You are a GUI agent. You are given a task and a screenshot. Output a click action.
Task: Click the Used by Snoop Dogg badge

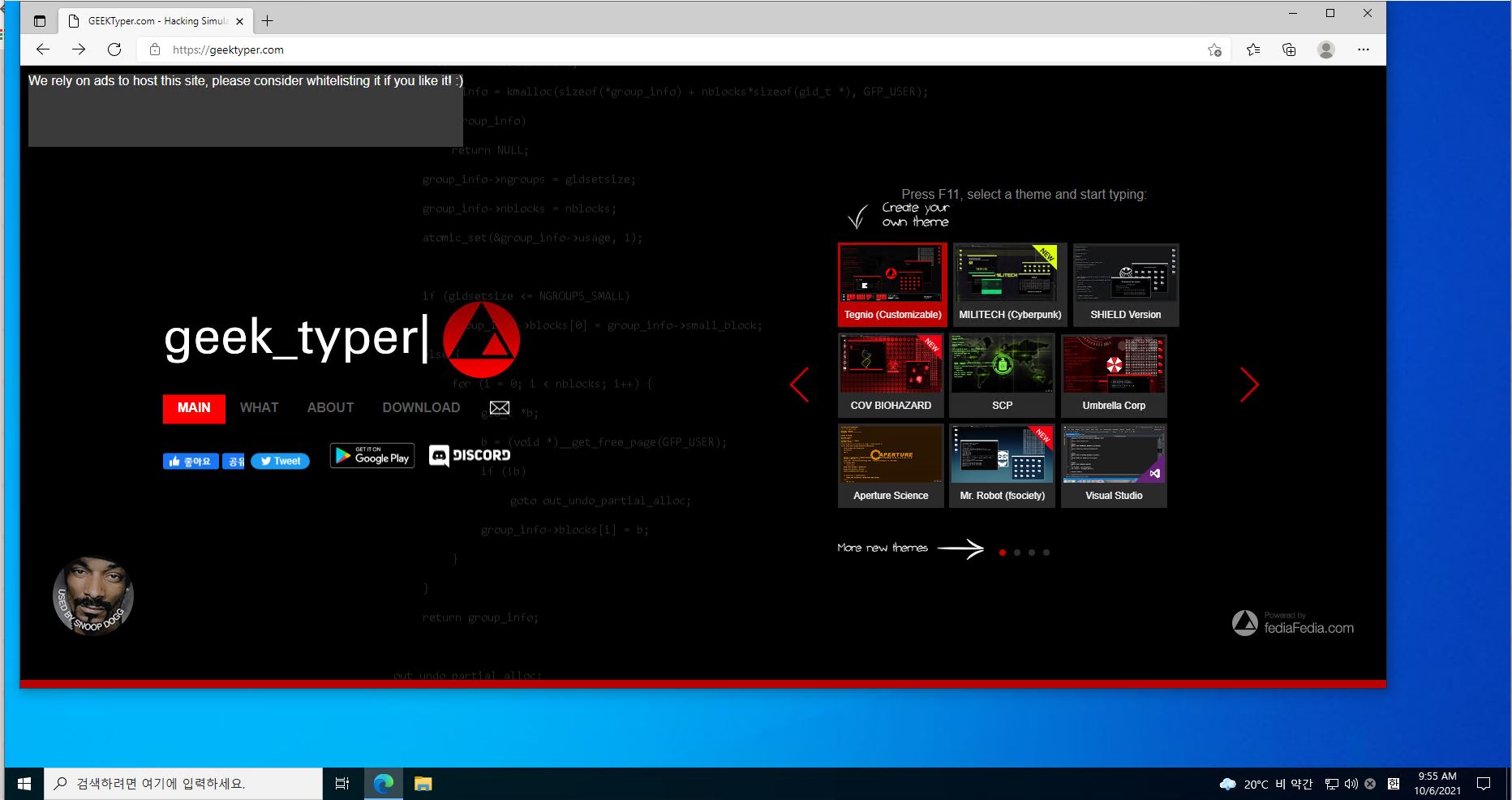pyautogui.click(x=93, y=596)
